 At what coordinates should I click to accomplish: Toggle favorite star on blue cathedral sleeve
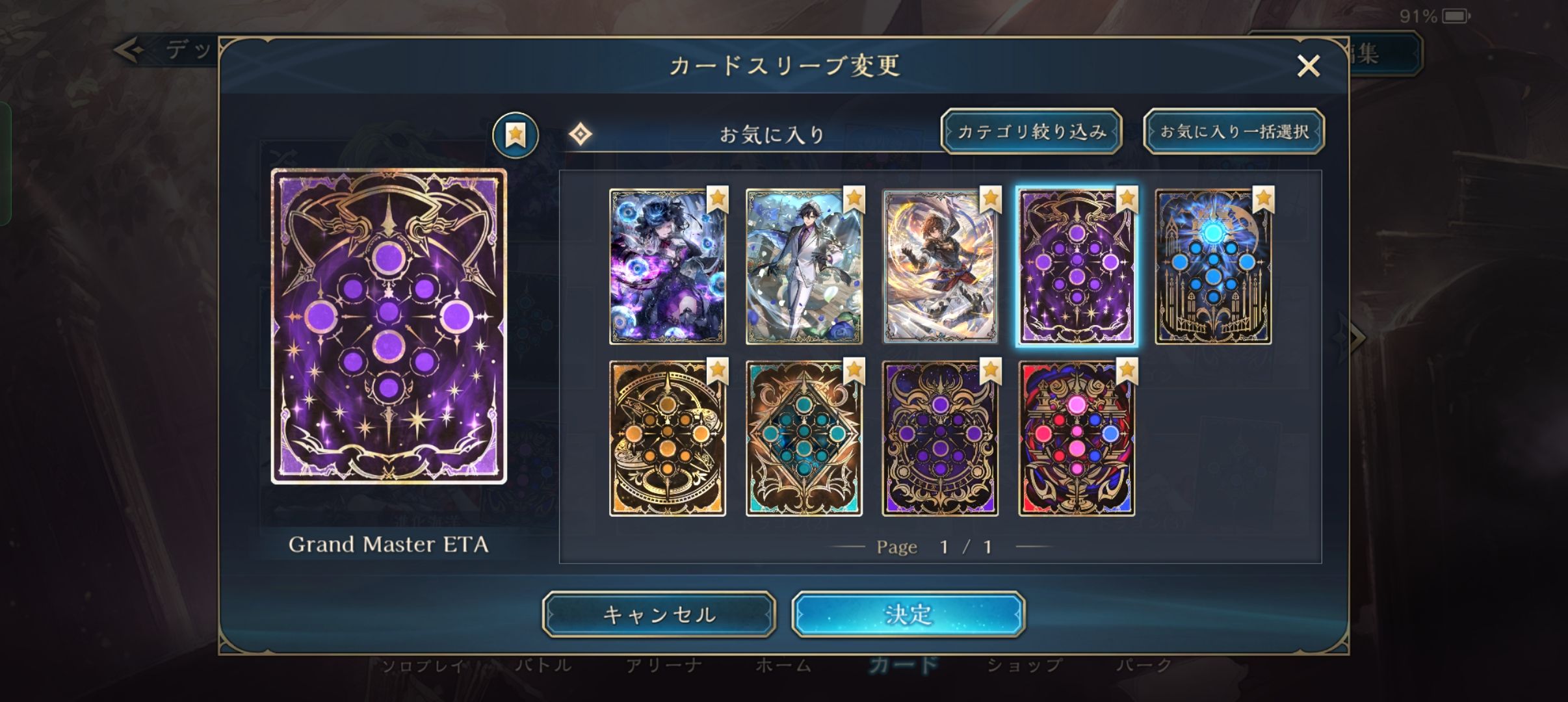pos(1263,199)
